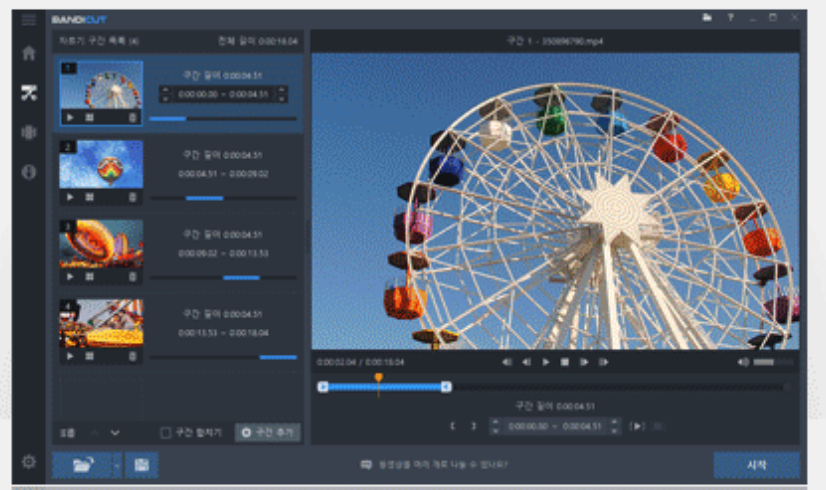Go to Home in the sidebar
The width and height of the screenshot is (826, 490).
pyautogui.click(x=29, y=53)
